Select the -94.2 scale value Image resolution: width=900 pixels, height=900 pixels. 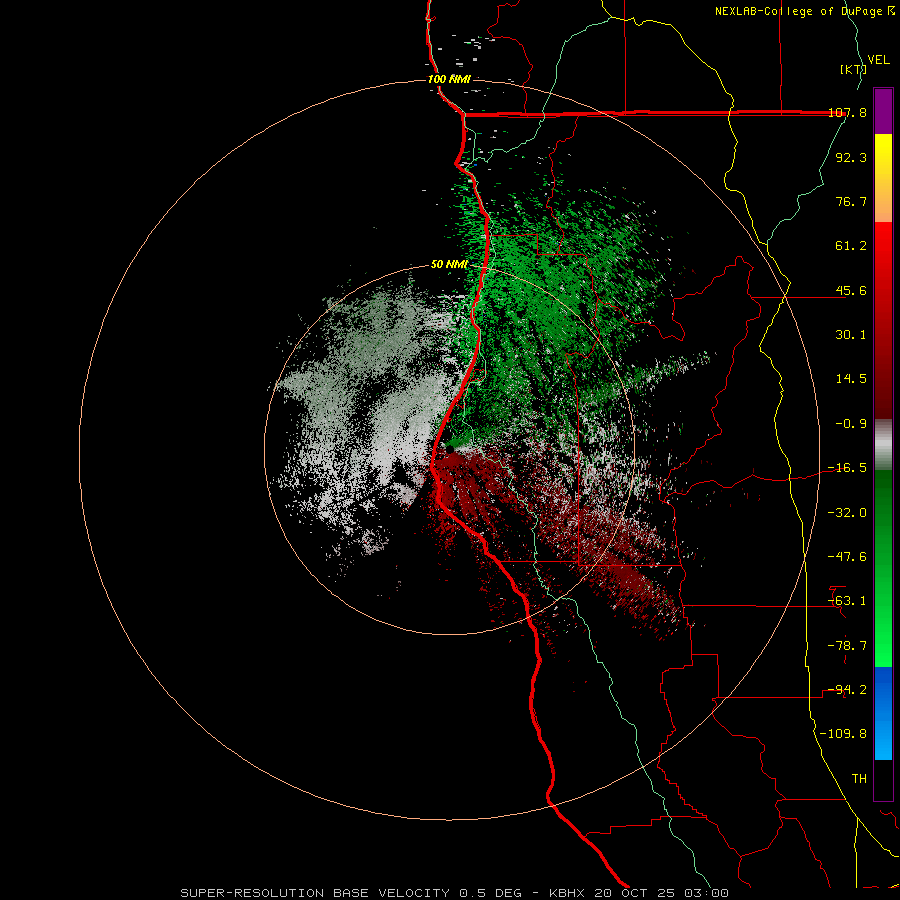(848, 690)
